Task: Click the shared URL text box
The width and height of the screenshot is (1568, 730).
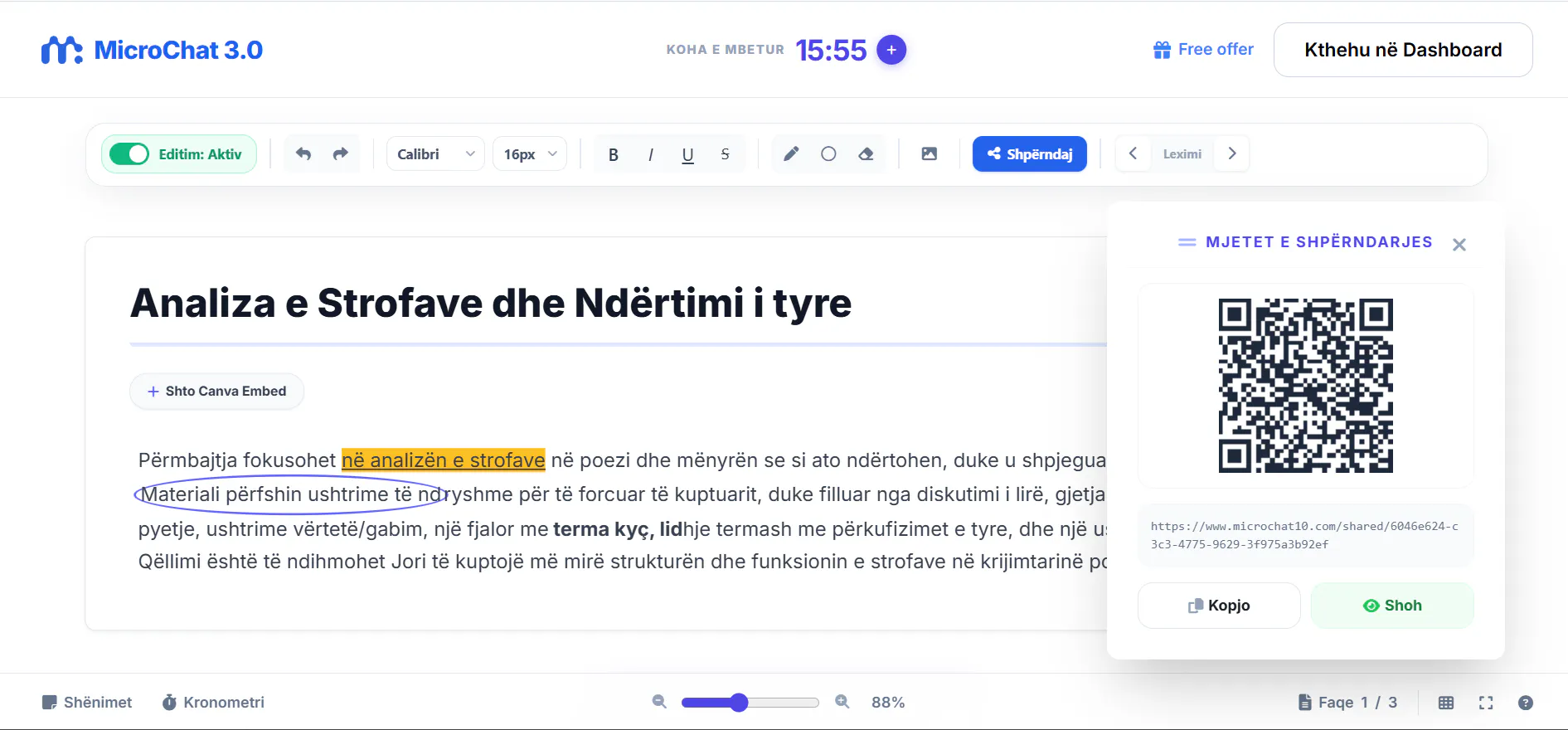Action: pyautogui.click(x=1306, y=535)
